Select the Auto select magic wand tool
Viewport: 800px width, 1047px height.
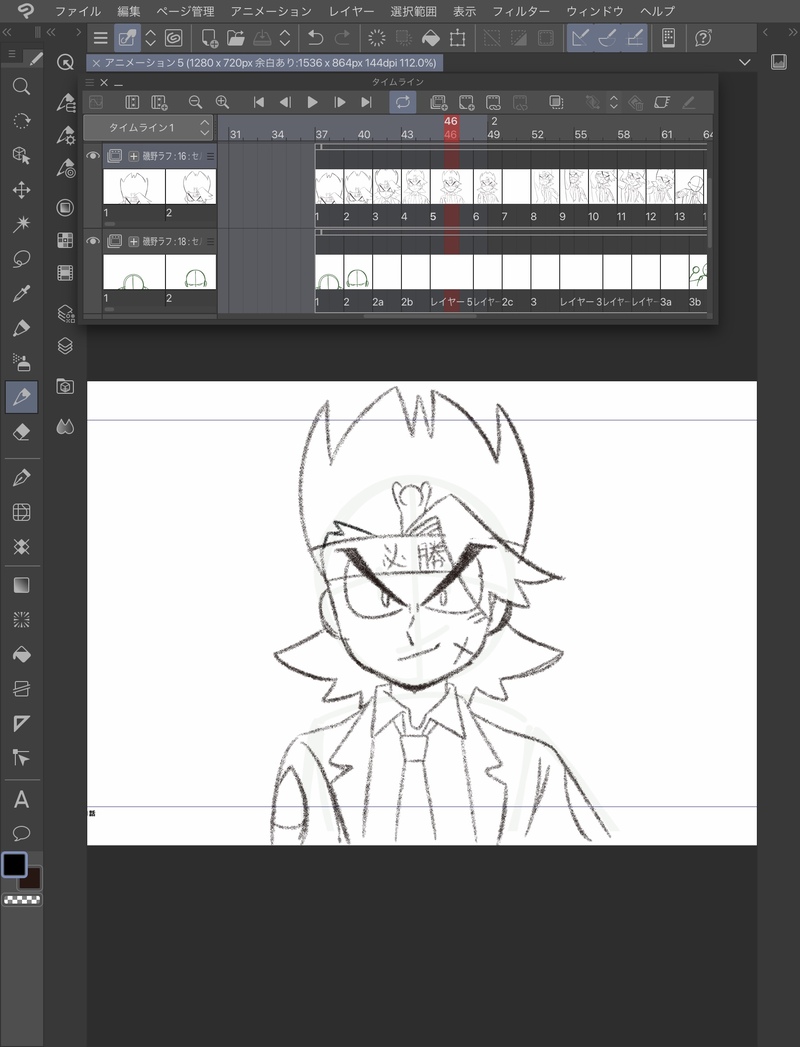pos(21,224)
